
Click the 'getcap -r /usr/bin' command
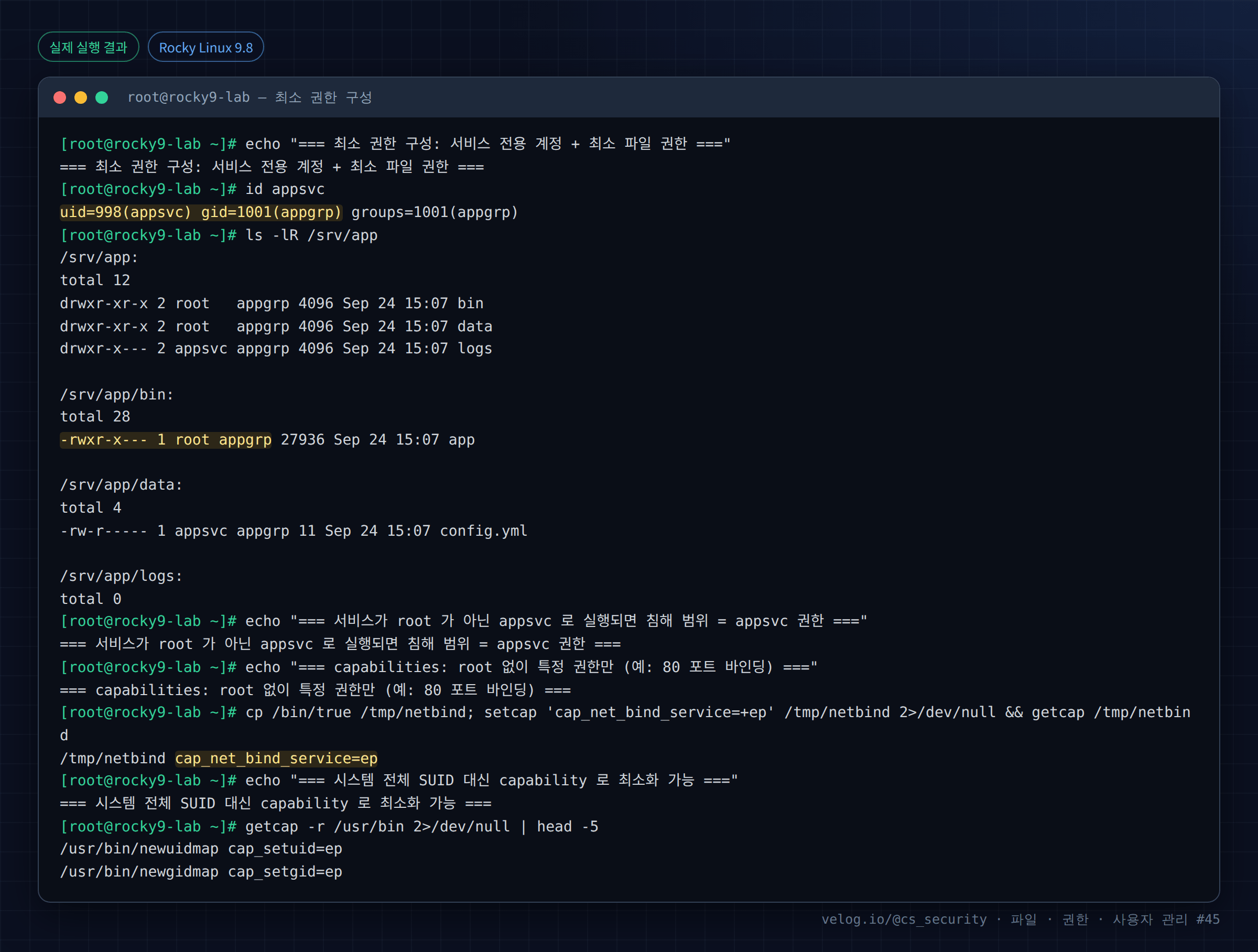[x=329, y=826]
